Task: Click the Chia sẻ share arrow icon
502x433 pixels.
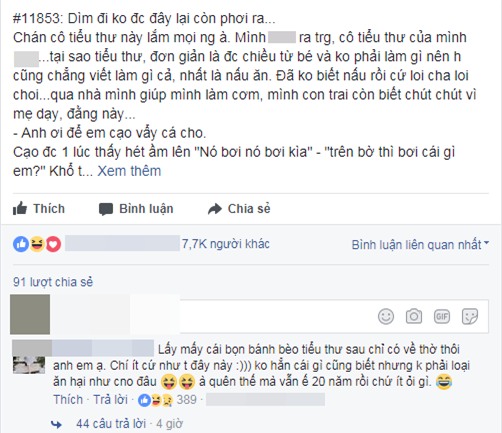Action: (x=215, y=209)
